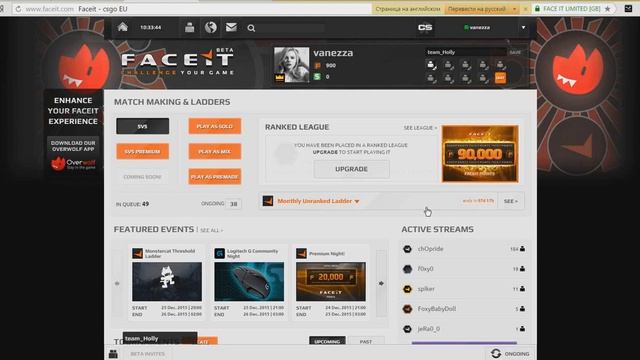Click Download our Overwolf app
Viewport: 640px width, 360px height.
pyautogui.click(x=73, y=146)
